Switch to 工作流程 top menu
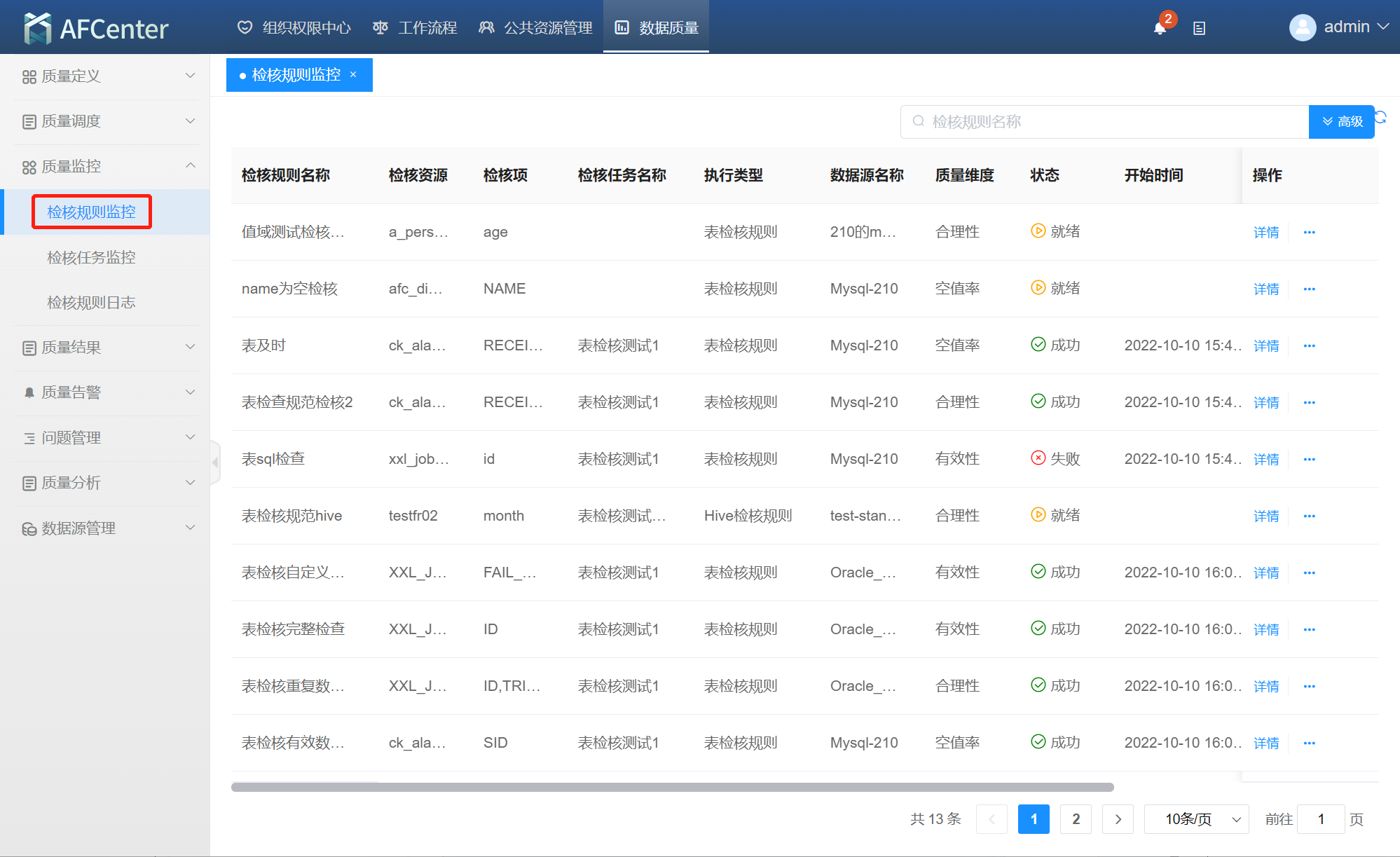 point(415,27)
